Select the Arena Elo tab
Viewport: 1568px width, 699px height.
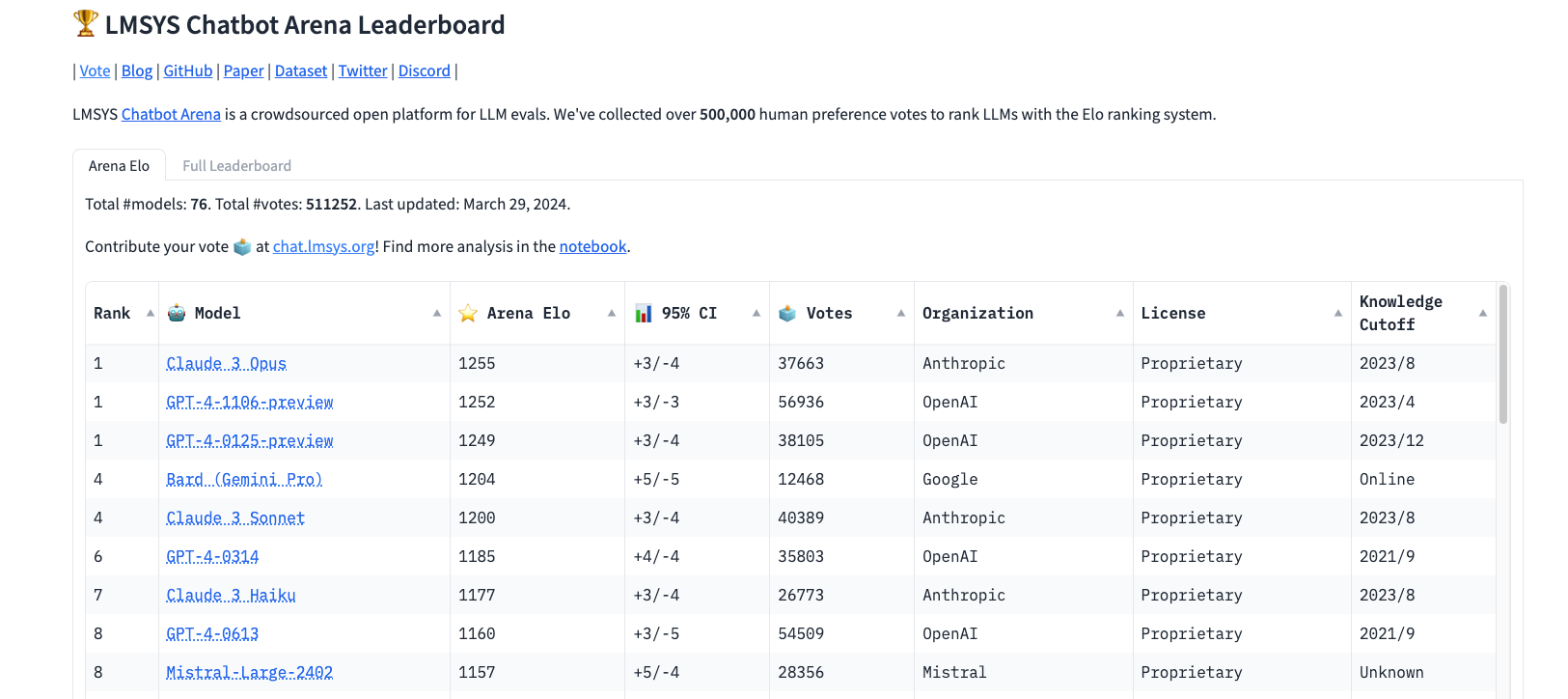pyautogui.click(x=119, y=165)
